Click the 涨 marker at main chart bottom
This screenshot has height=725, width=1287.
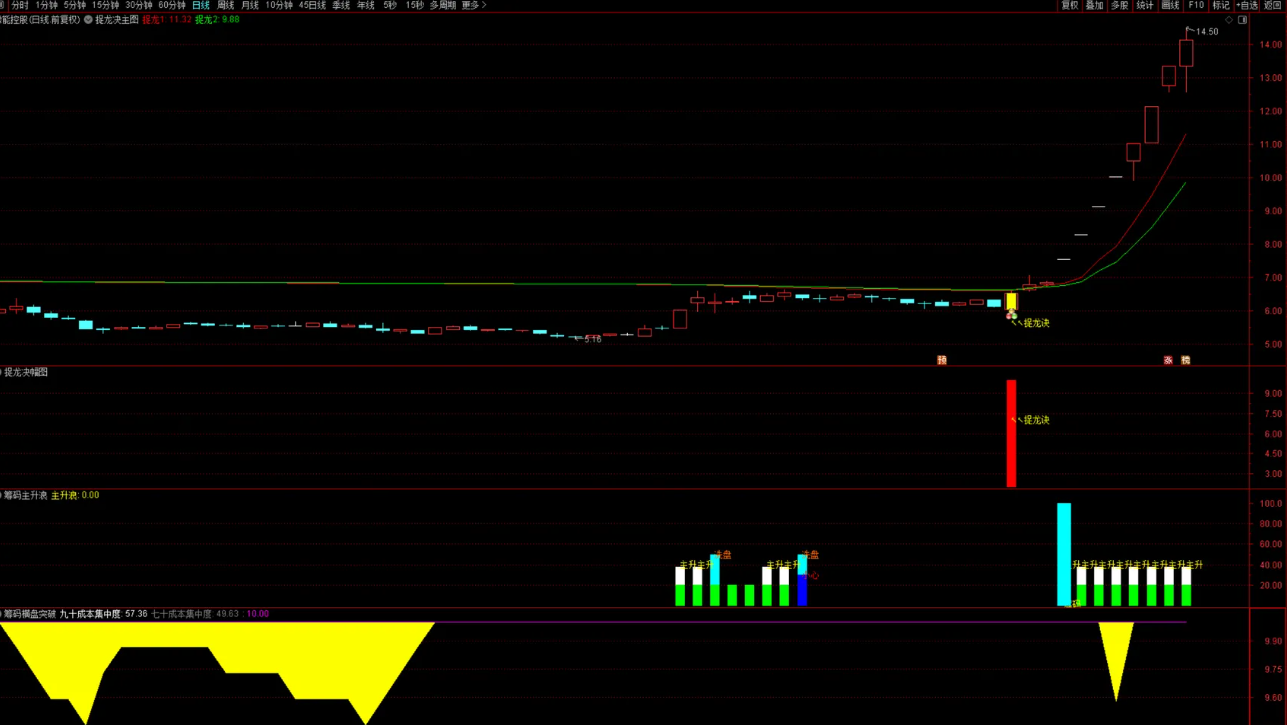1168,360
